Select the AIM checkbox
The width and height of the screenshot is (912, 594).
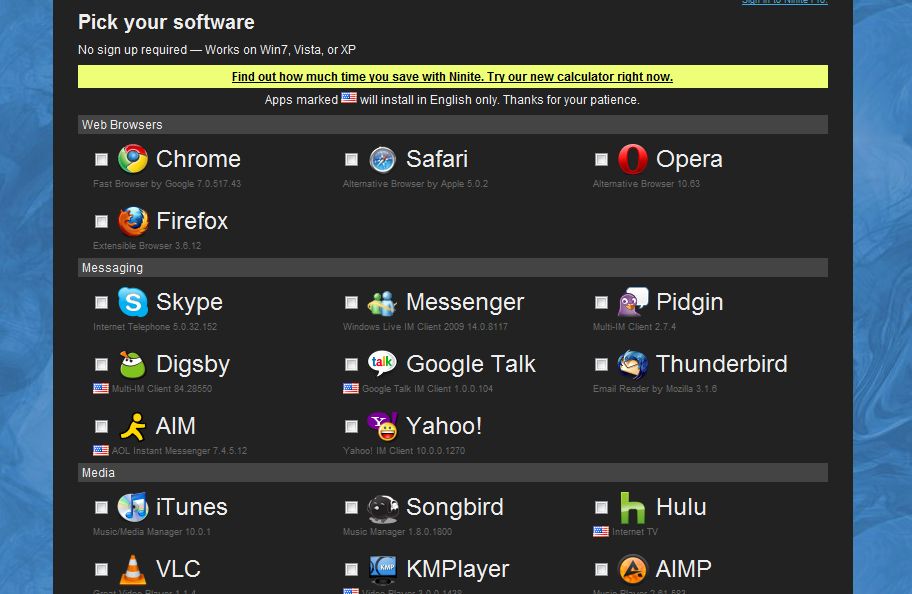[101, 427]
